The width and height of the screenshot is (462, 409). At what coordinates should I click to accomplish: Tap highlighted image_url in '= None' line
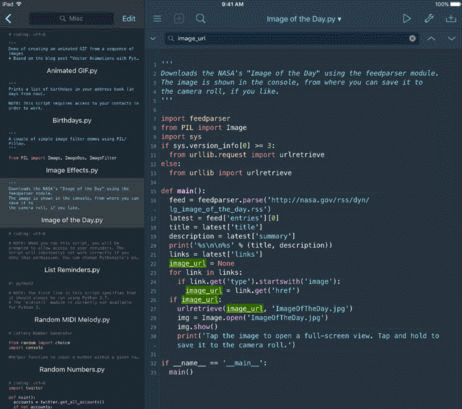(x=188, y=263)
